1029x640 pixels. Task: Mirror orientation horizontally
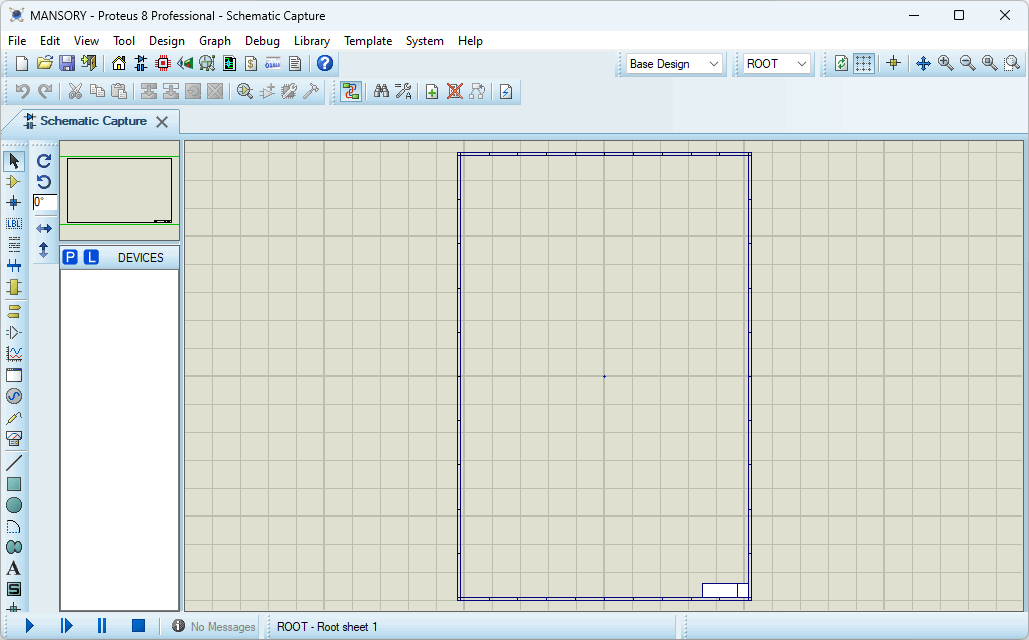pyautogui.click(x=43, y=227)
